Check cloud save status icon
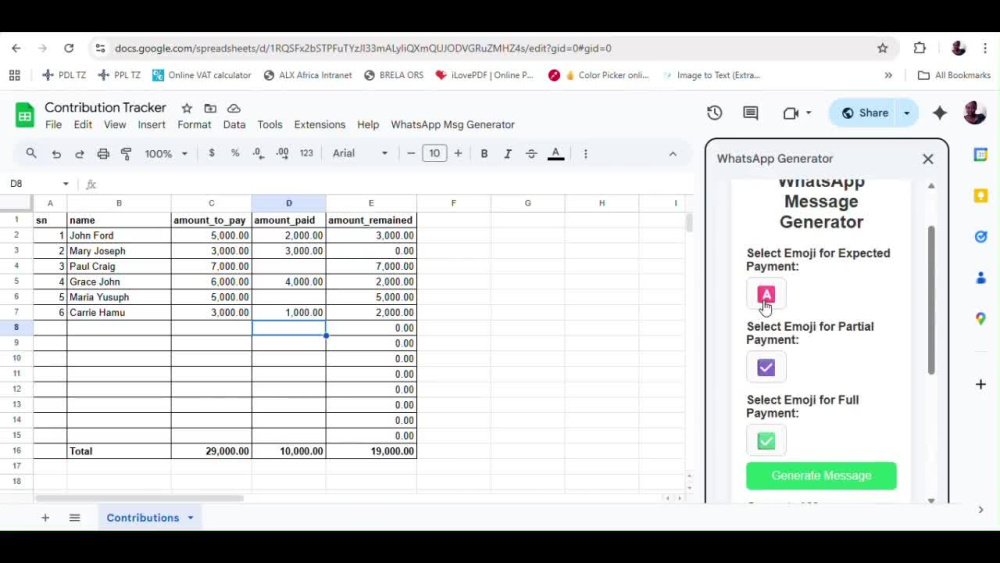This screenshot has width=1000, height=563. (x=234, y=108)
